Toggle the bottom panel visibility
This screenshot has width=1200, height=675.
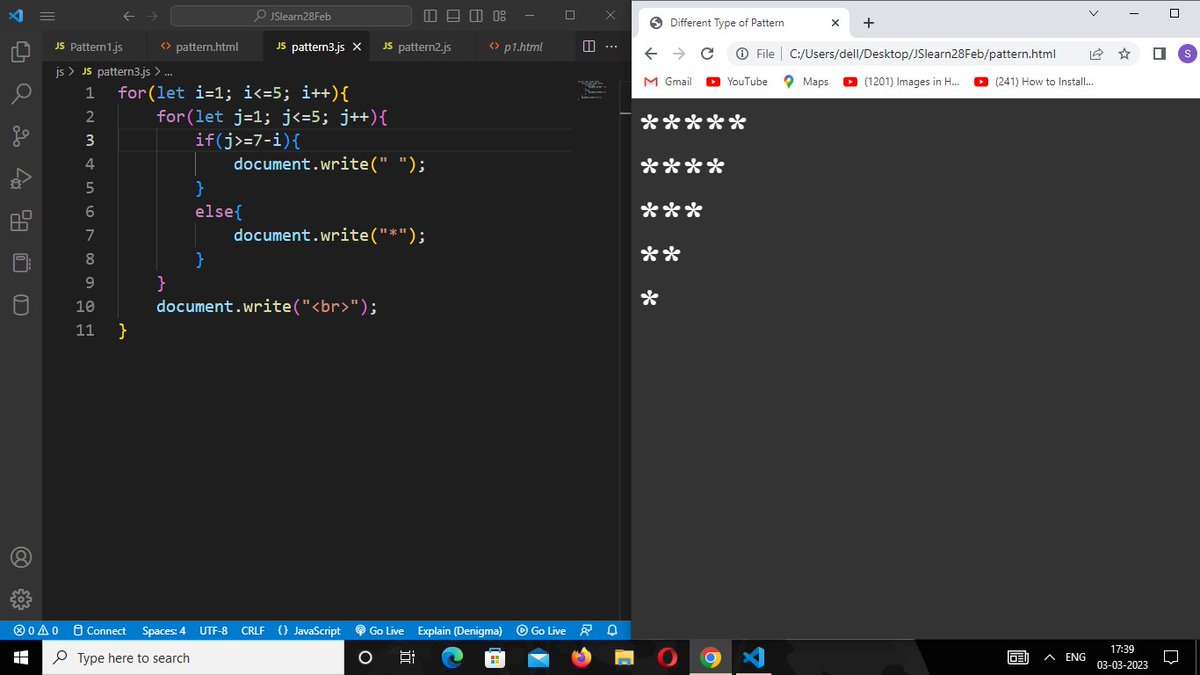(x=453, y=16)
